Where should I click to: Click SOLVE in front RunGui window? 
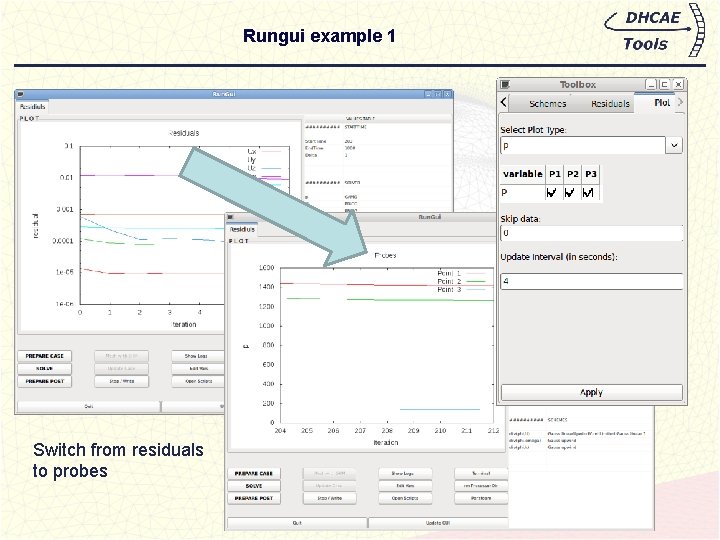(x=254, y=486)
